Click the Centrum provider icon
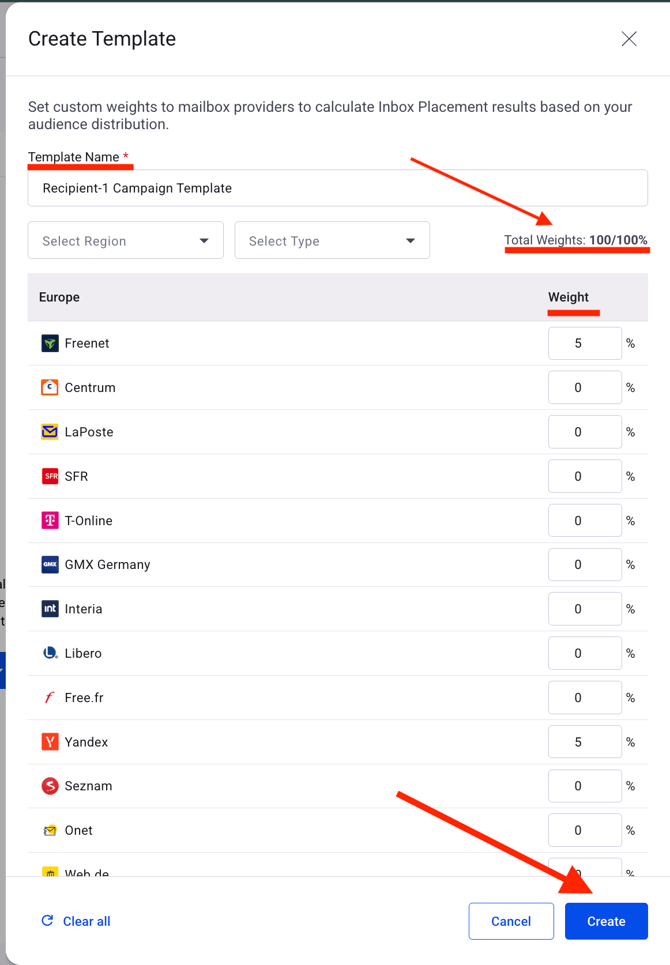 (x=49, y=387)
